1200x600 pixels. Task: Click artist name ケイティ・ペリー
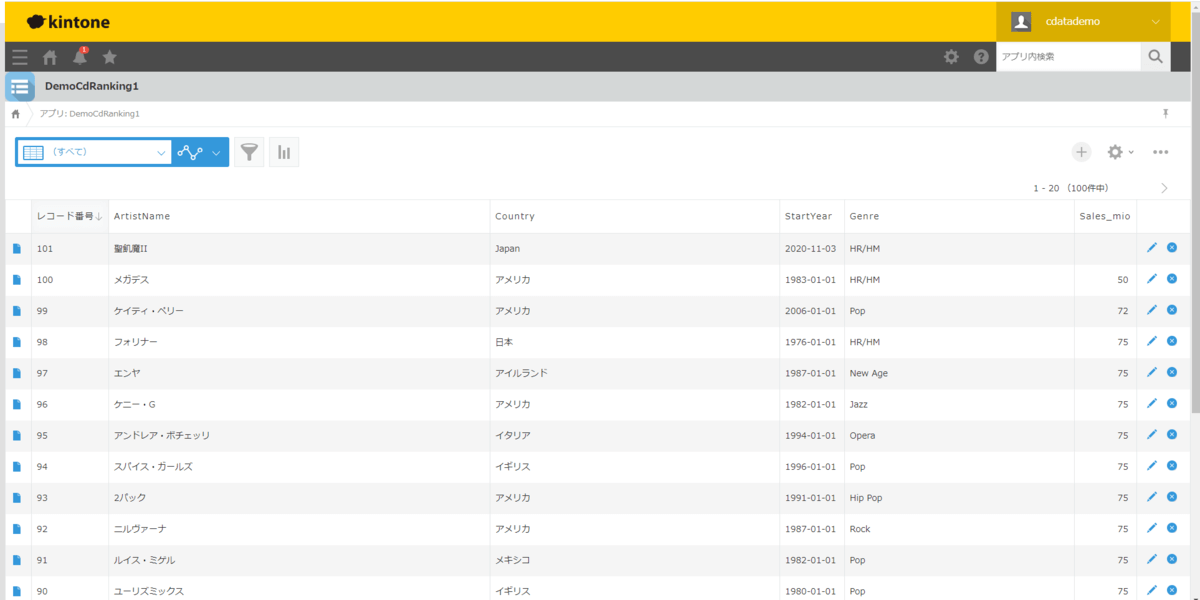point(149,311)
